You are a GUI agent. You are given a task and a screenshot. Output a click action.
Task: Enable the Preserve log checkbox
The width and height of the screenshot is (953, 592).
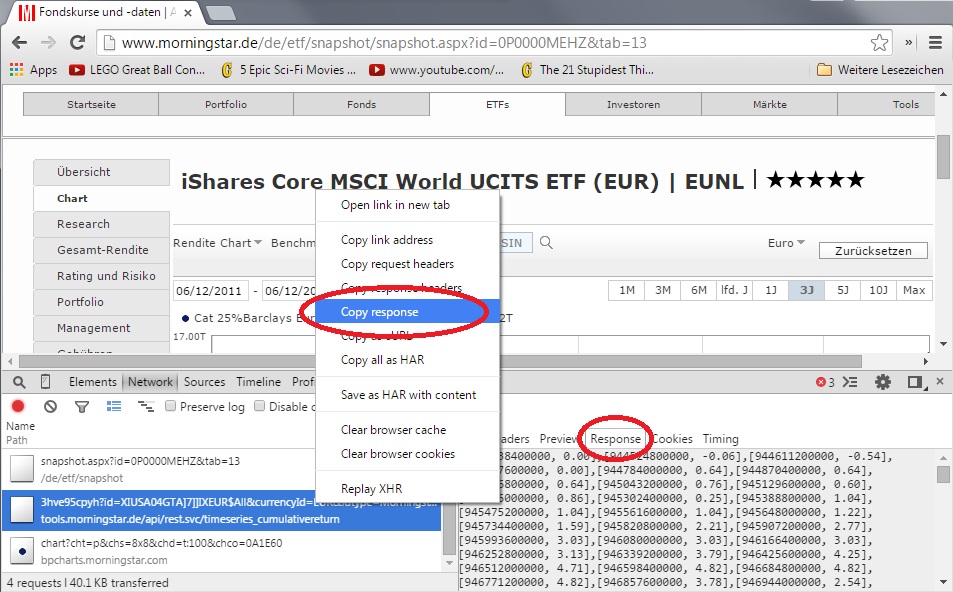click(171, 405)
